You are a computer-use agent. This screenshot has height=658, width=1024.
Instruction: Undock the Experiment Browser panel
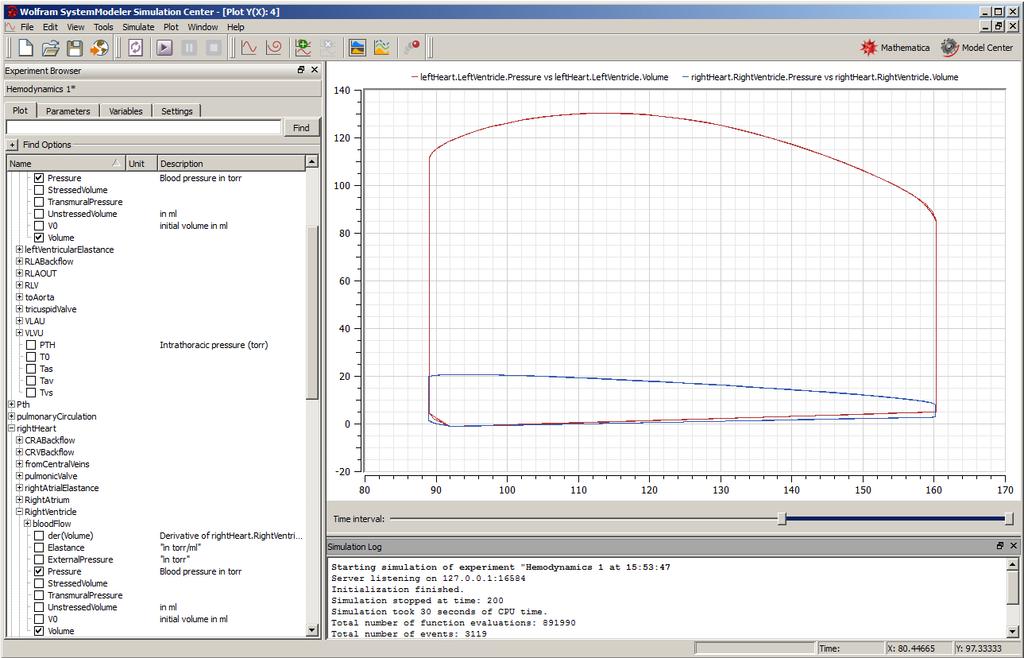click(x=301, y=70)
